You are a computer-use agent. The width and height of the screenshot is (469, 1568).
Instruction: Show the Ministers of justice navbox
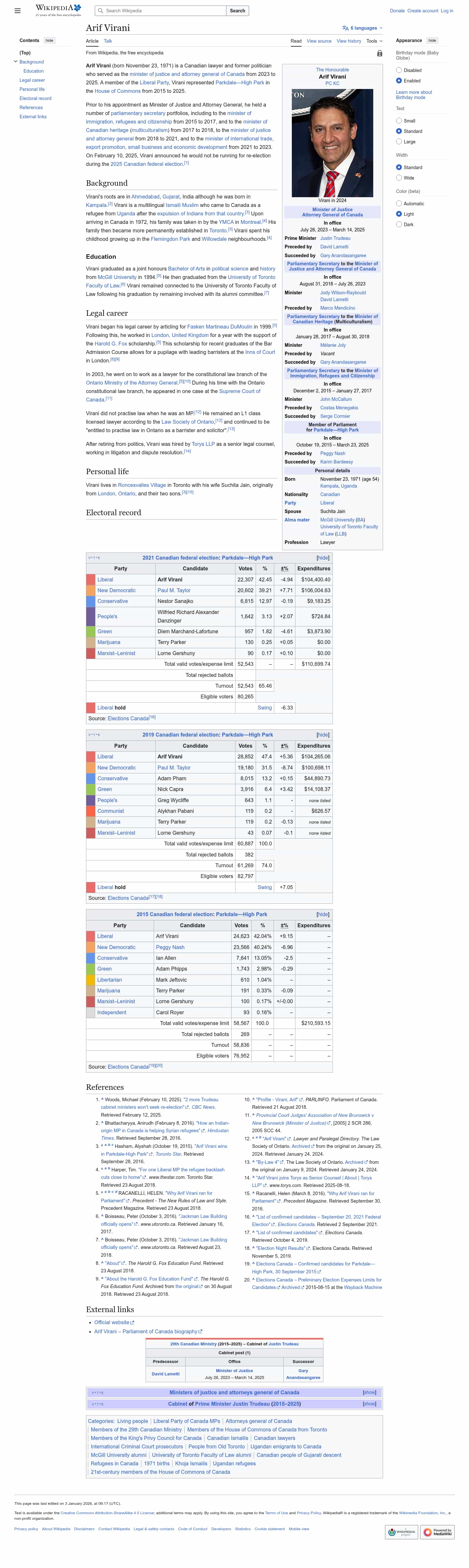(x=369, y=1392)
